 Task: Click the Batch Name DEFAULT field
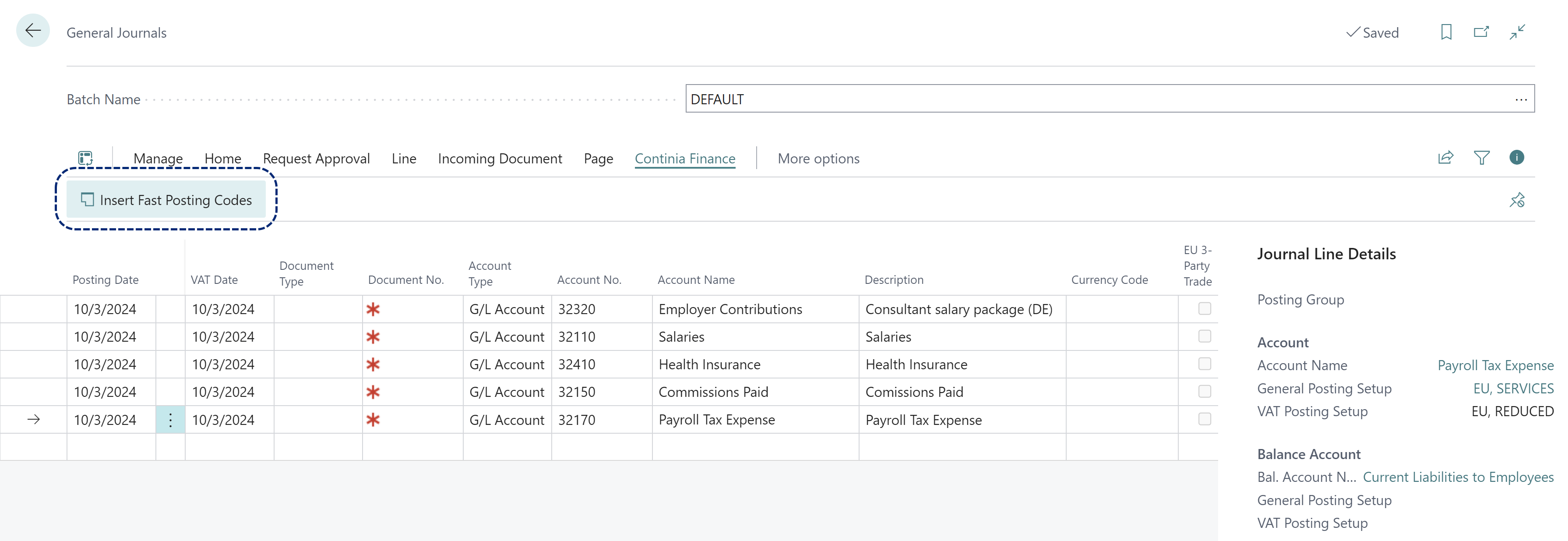[x=1110, y=99]
